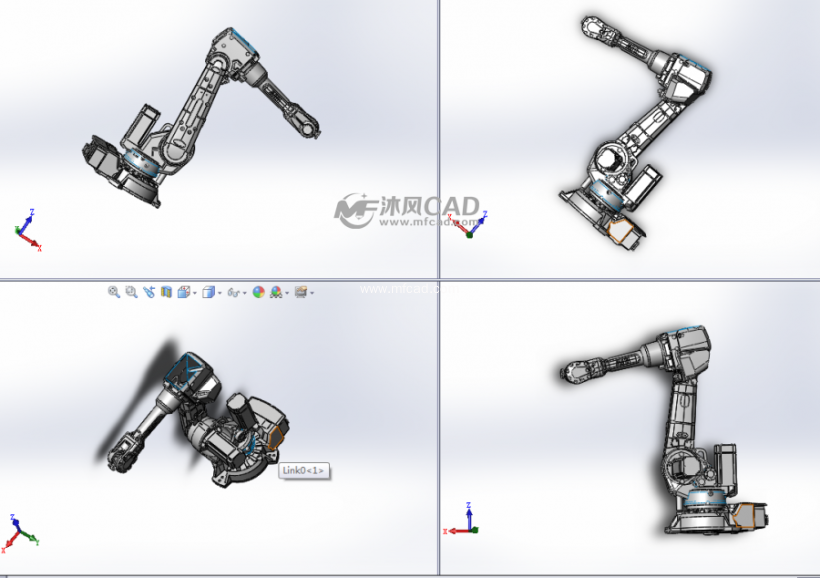The image size is (820, 578).
Task: Open the View Orientation cube icon
Action: pos(183,291)
